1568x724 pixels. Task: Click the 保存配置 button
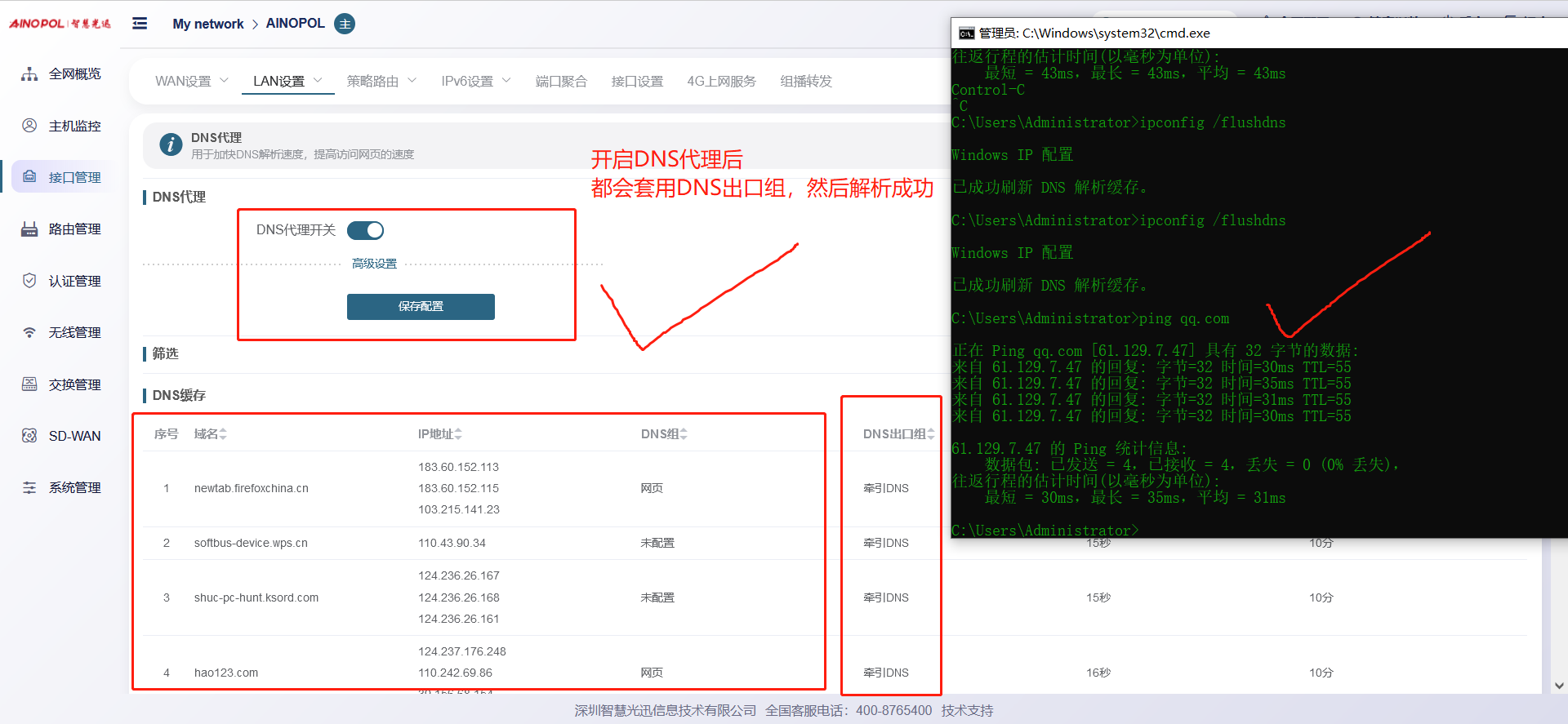pyautogui.click(x=421, y=306)
